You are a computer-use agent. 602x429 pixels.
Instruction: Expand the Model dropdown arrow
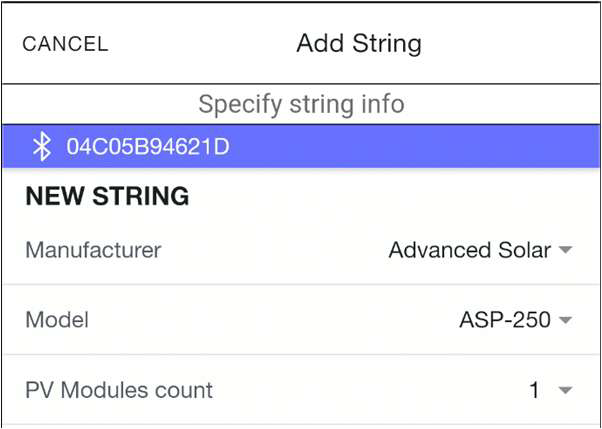tap(565, 320)
